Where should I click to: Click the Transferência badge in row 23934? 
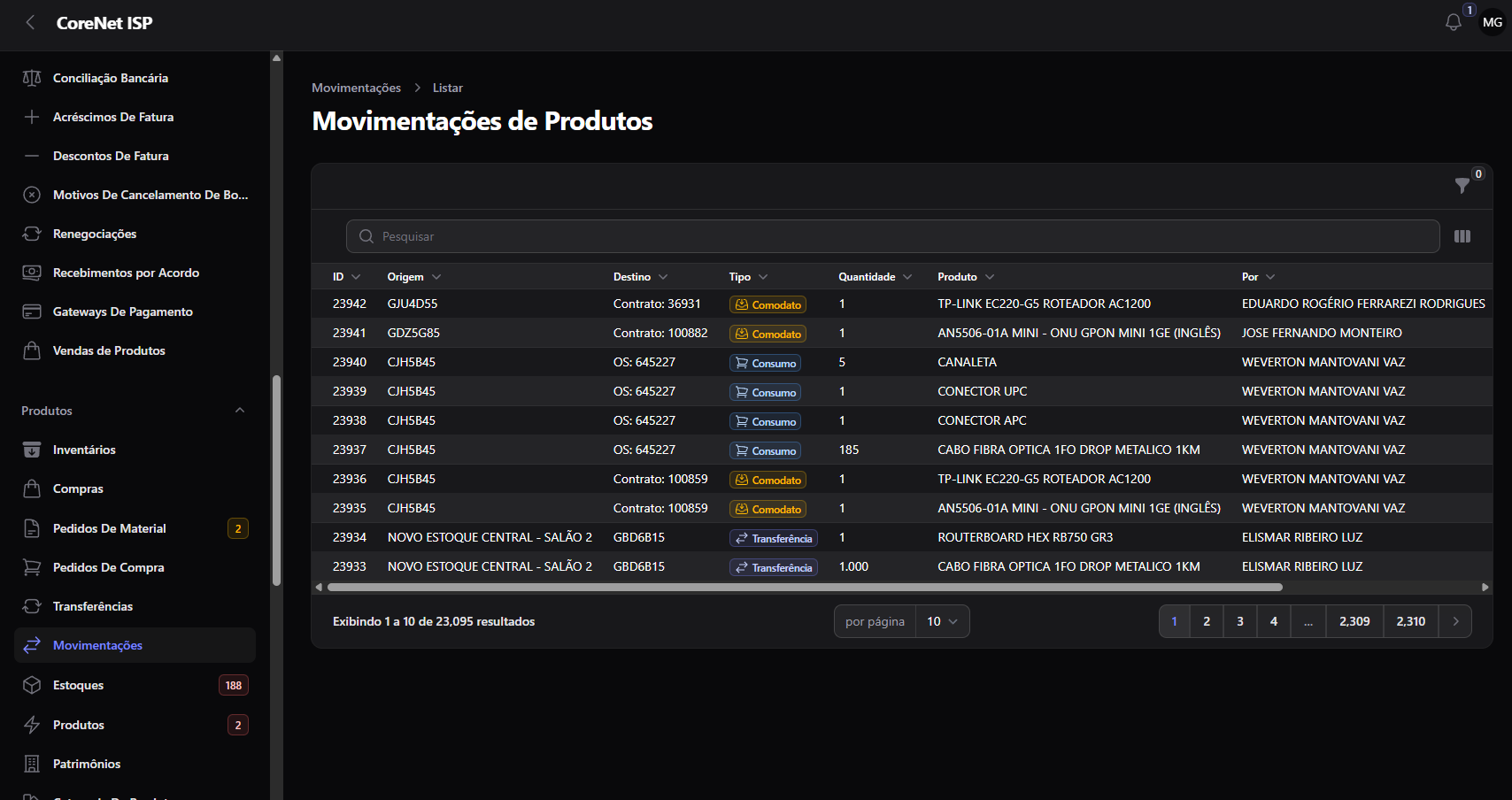coord(773,538)
